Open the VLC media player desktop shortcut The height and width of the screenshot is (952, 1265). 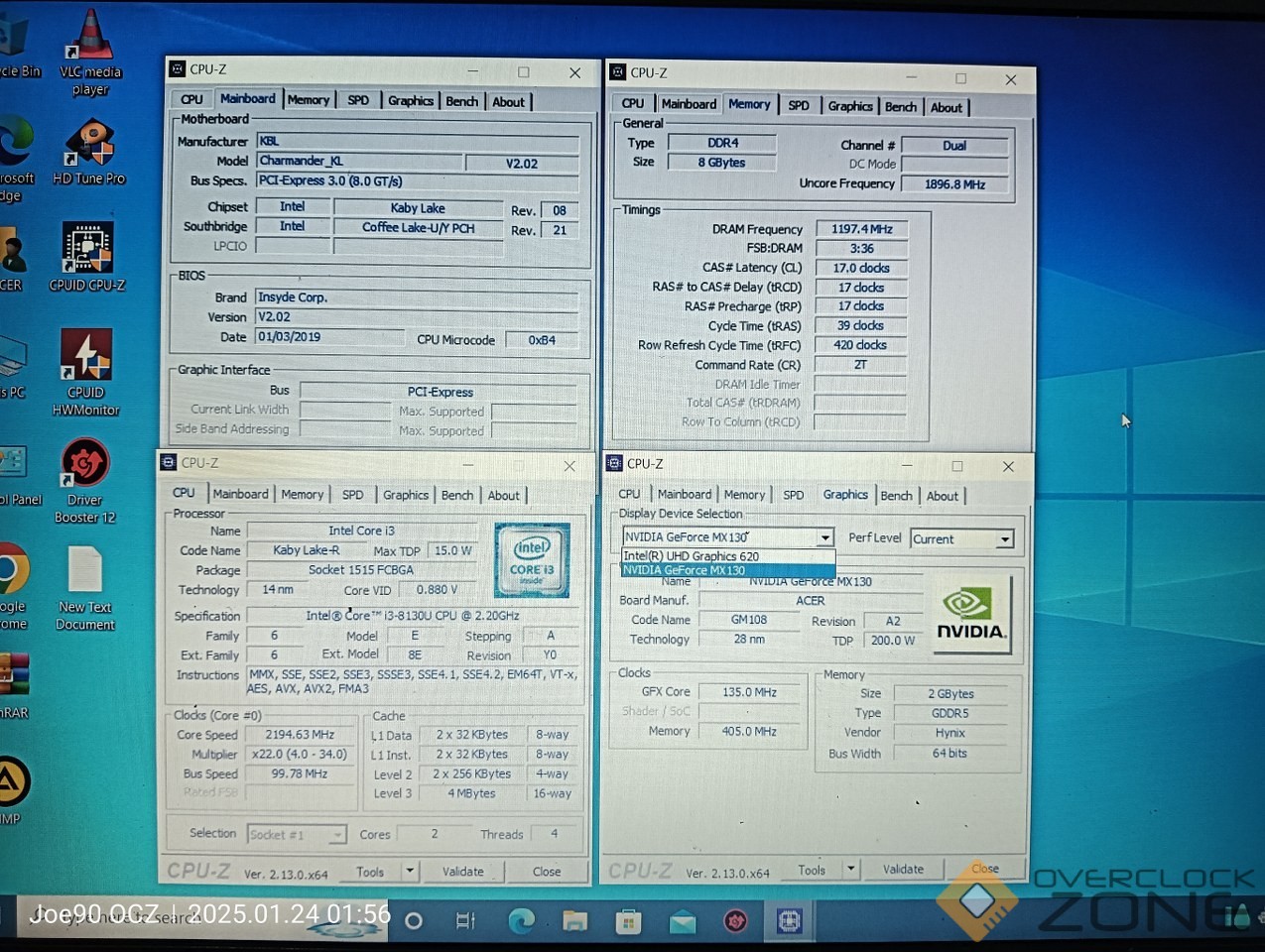click(90, 52)
